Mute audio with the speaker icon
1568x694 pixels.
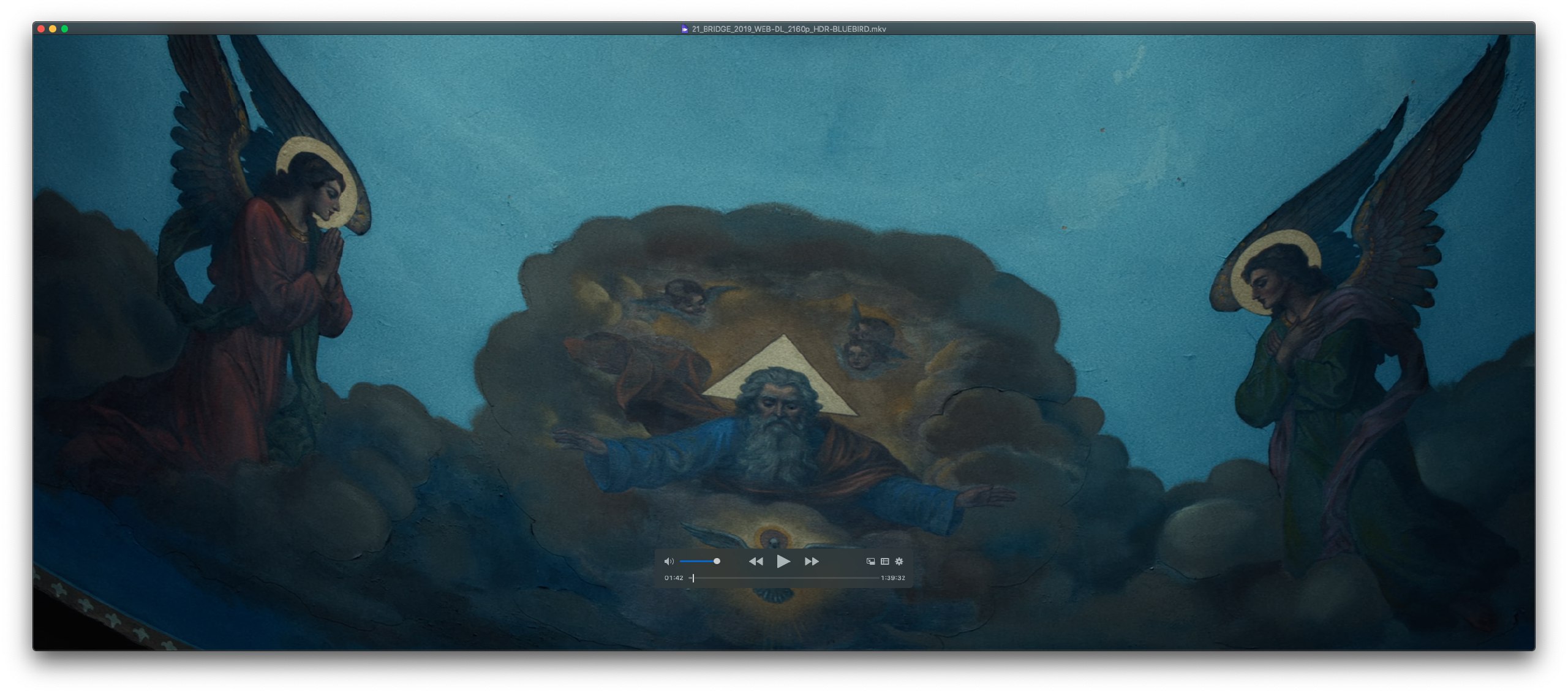(669, 561)
